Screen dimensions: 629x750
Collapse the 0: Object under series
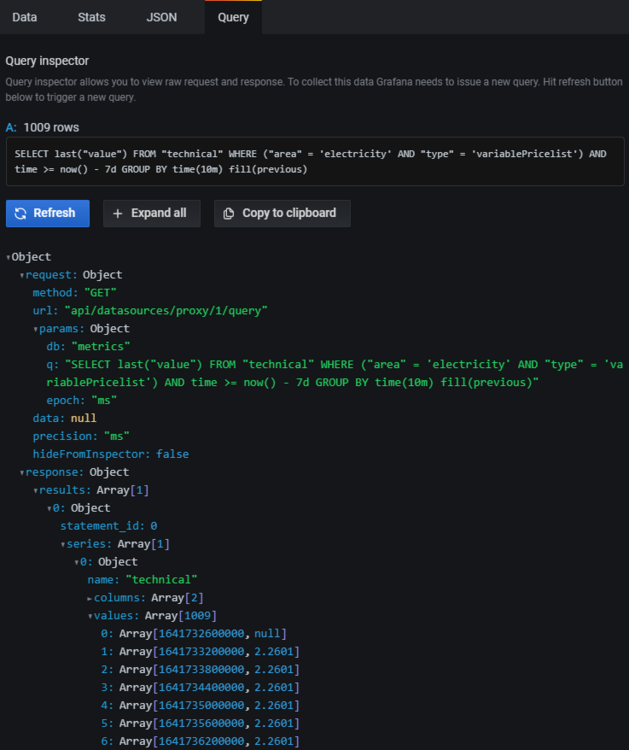pyautogui.click(x=77, y=562)
